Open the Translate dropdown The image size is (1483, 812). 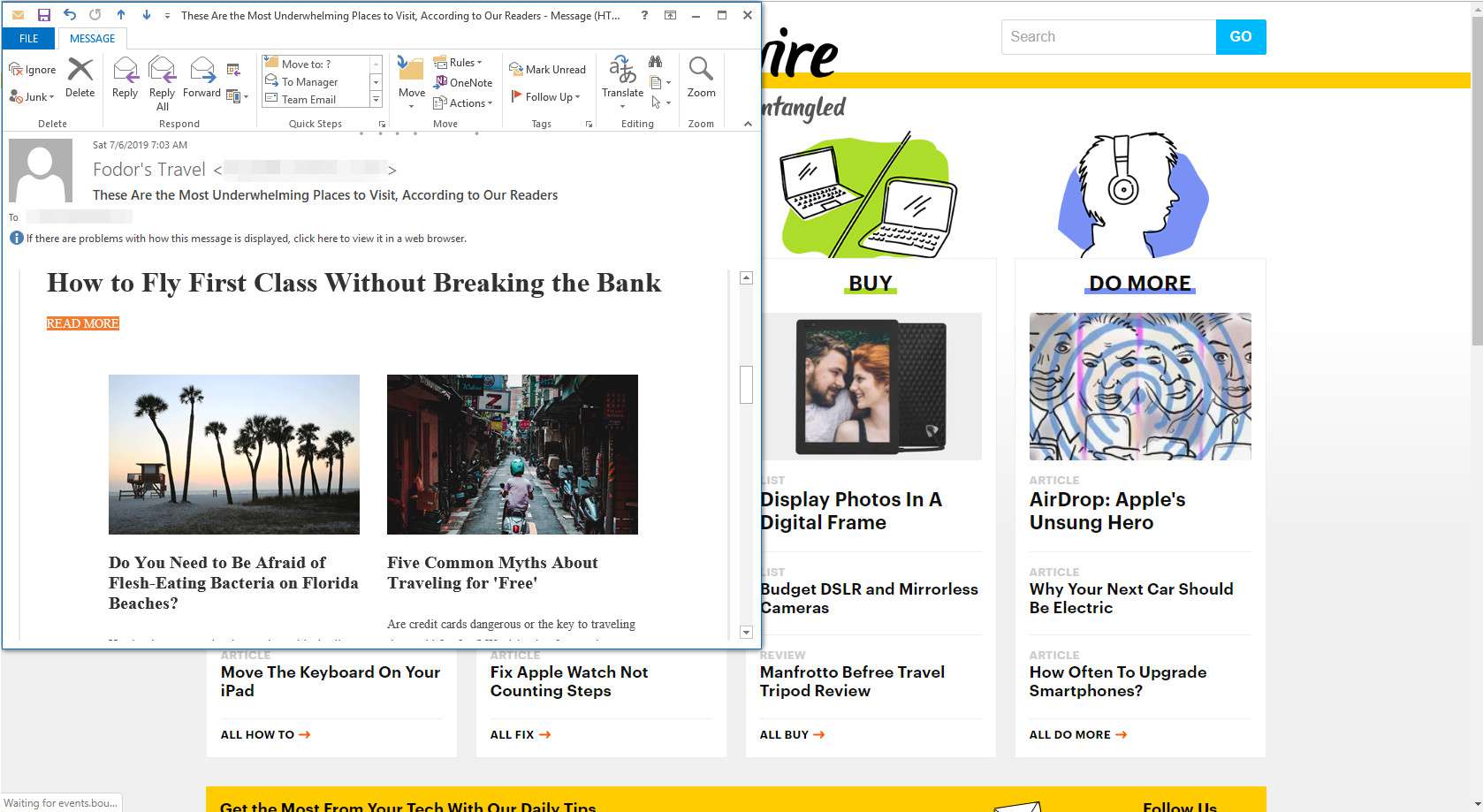tap(622, 82)
